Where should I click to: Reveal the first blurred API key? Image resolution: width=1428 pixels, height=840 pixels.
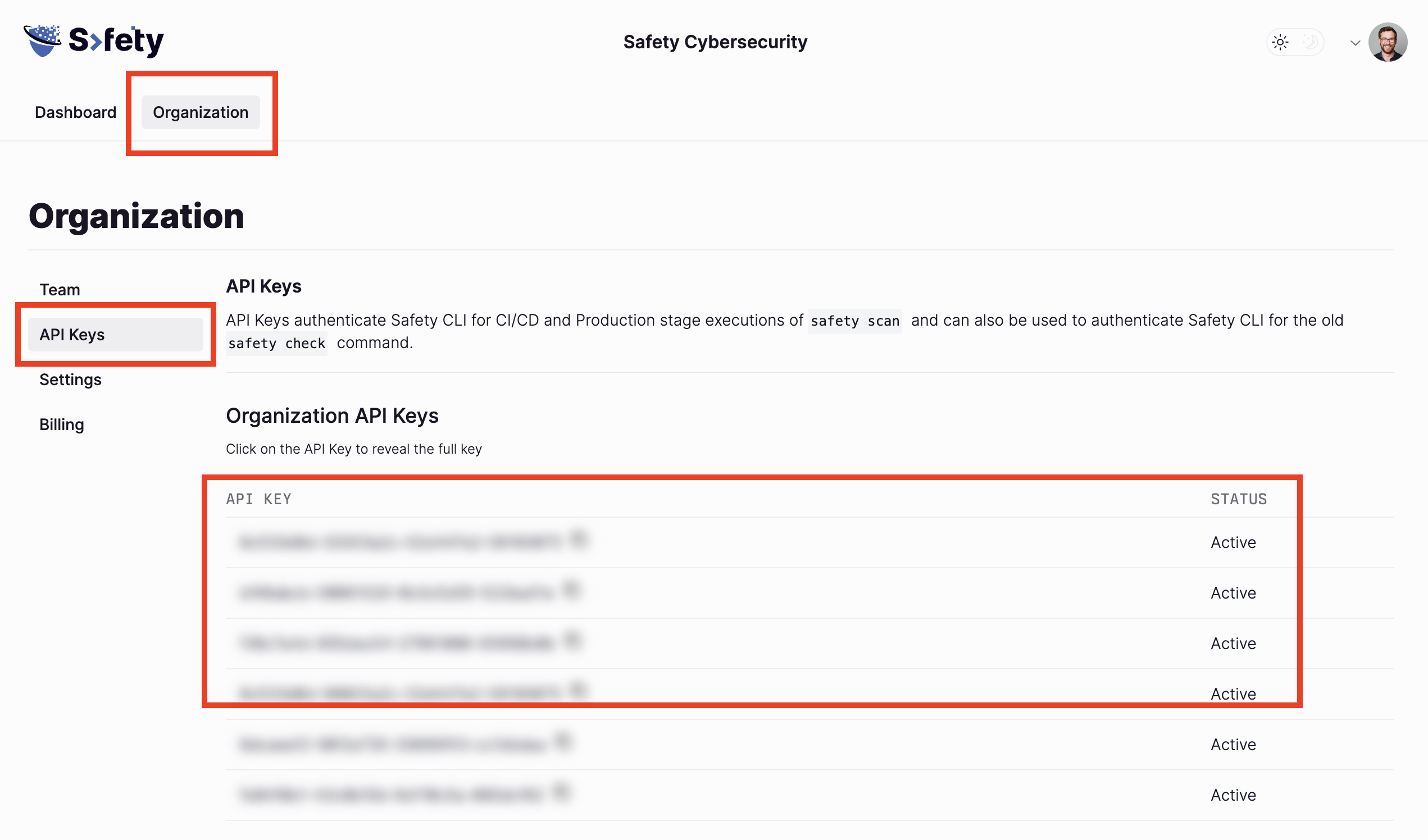coord(399,542)
